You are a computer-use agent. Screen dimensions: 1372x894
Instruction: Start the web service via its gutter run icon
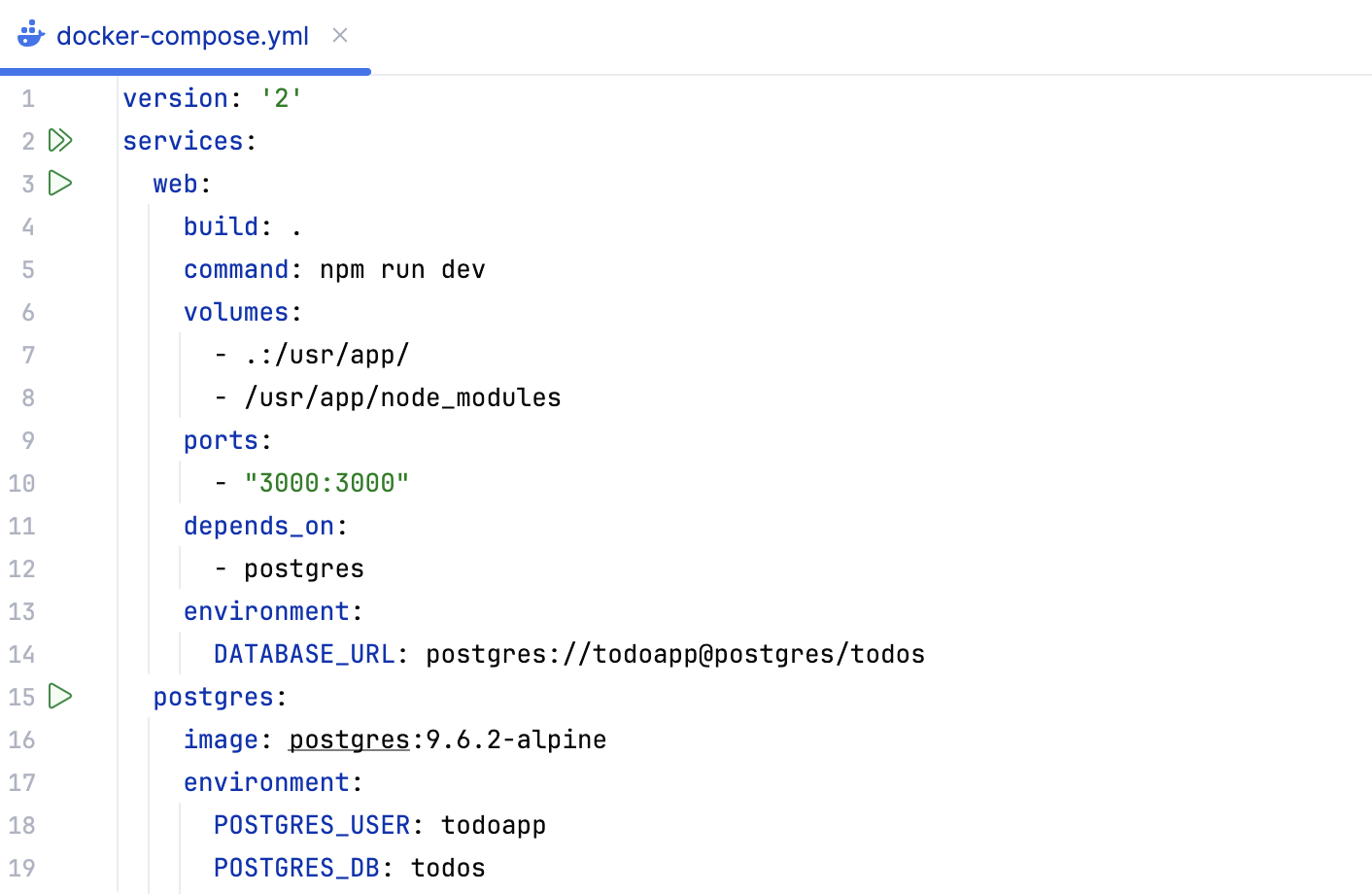pyautogui.click(x=59, y=183)
